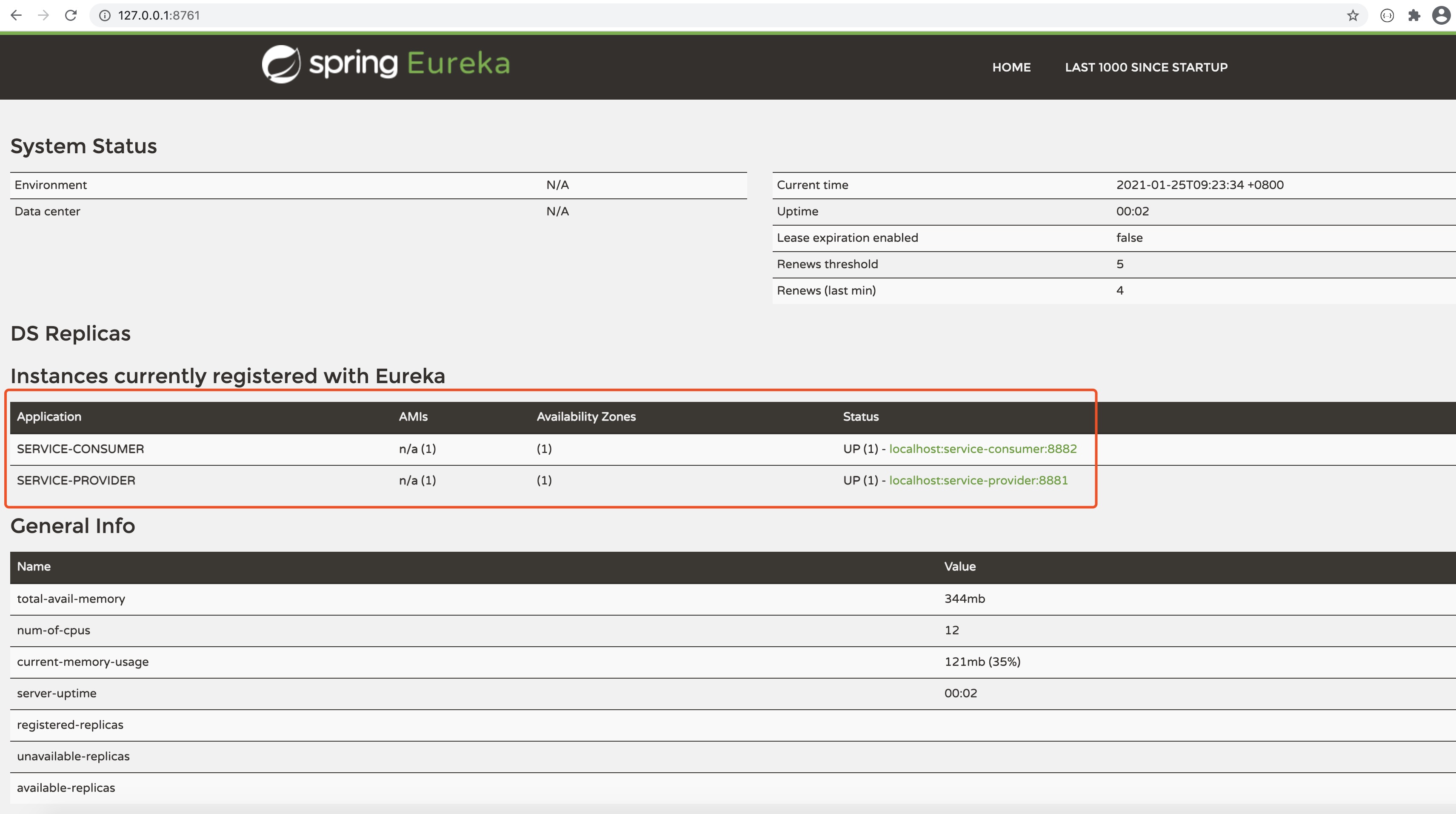Click the SERVICE-CONSUMER application name
1456x814 pixels.
80,449
